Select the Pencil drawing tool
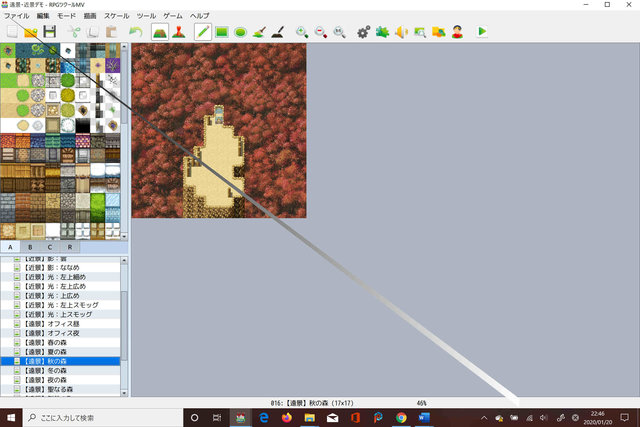640x427 pixels. 203,32
